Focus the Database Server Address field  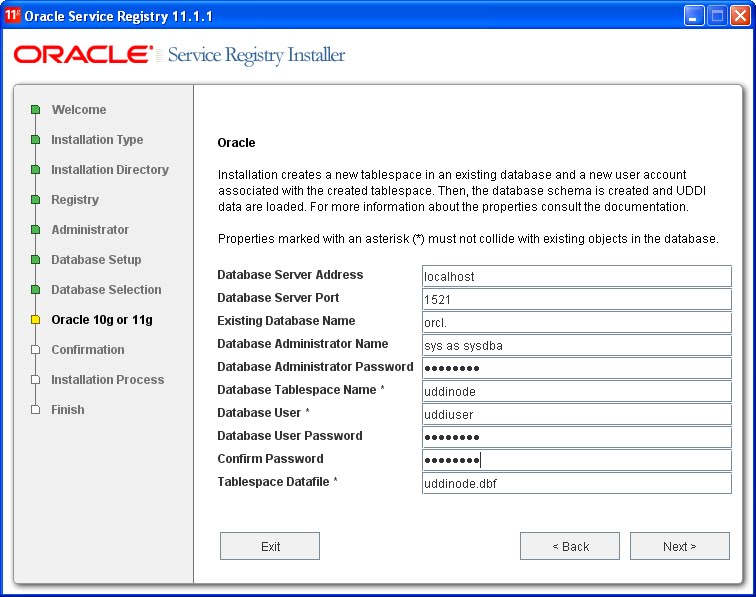tap(577, 276)
